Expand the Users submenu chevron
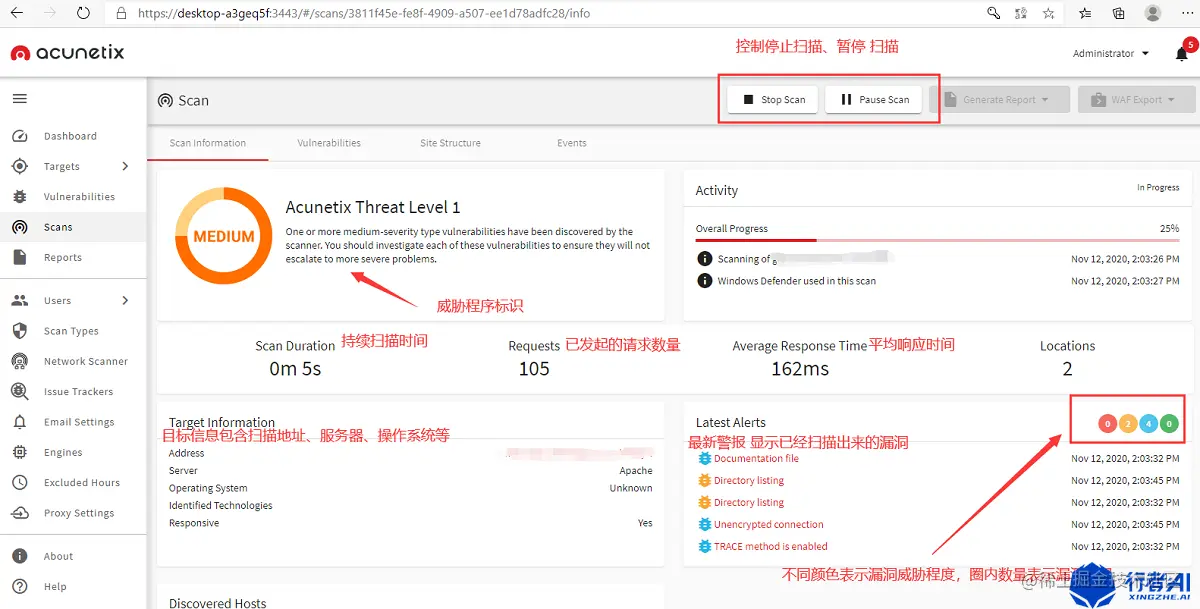This screenshot has width=1200, height=609. coord(125,300)
